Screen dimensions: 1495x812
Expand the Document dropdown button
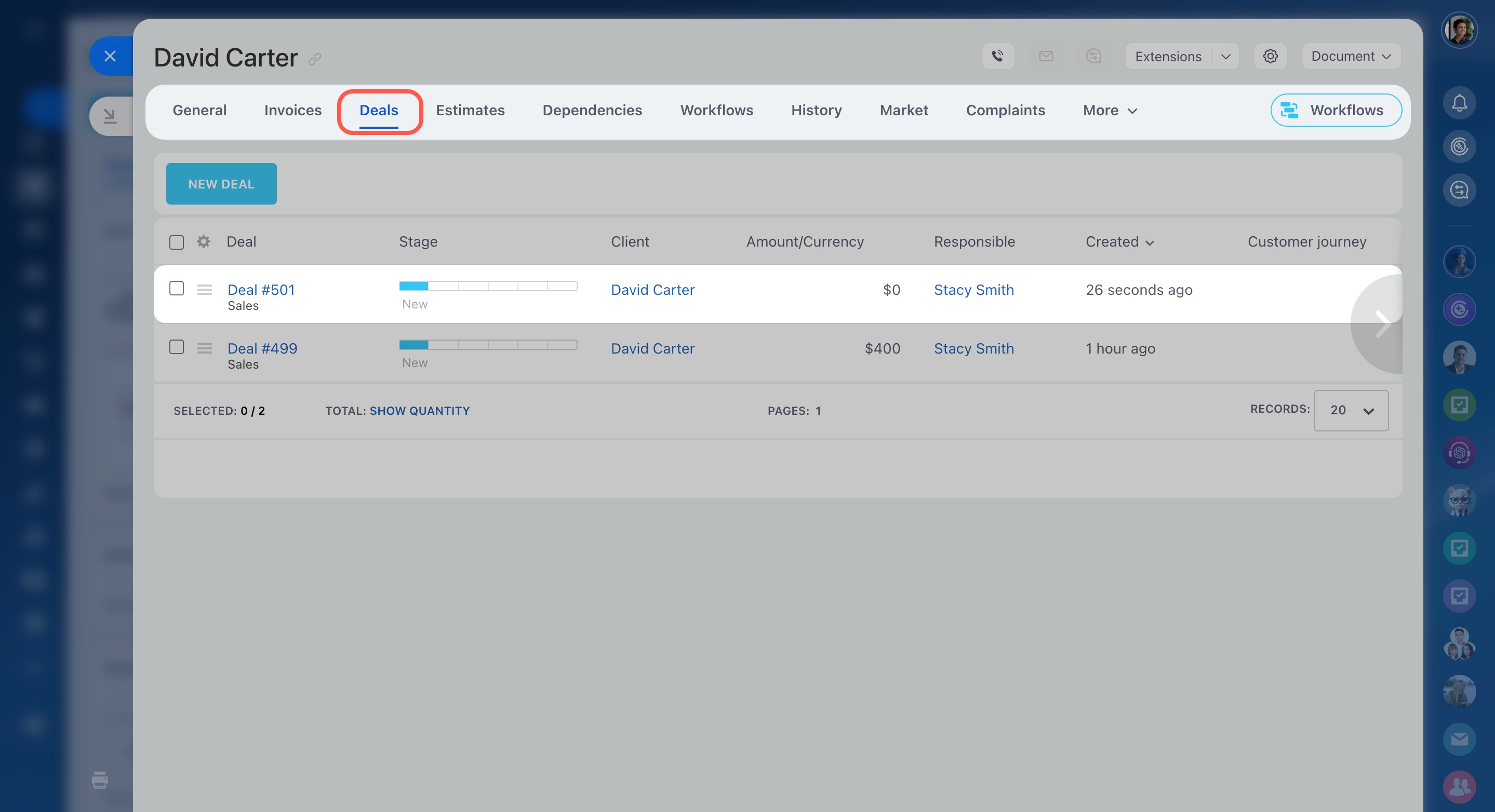(x=1351, y=56)
